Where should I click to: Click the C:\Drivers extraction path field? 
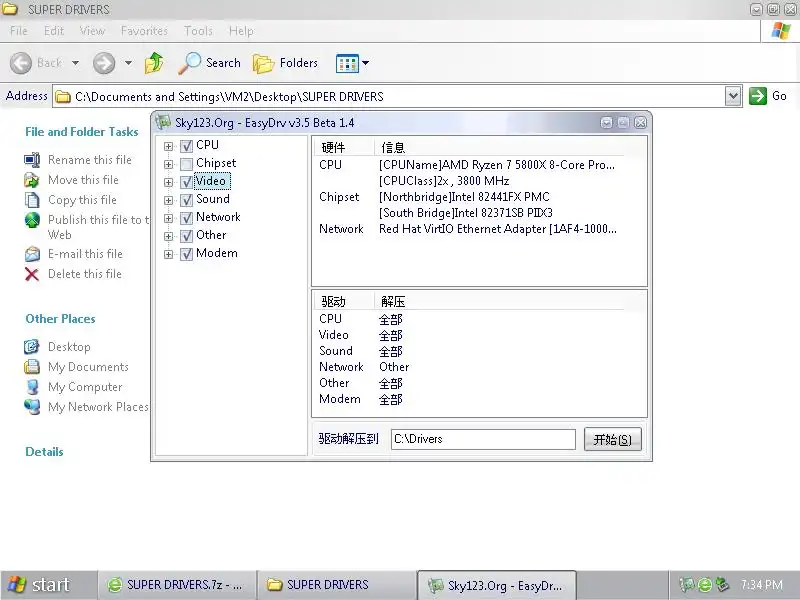pyautogui.click(x=483, y=439)
